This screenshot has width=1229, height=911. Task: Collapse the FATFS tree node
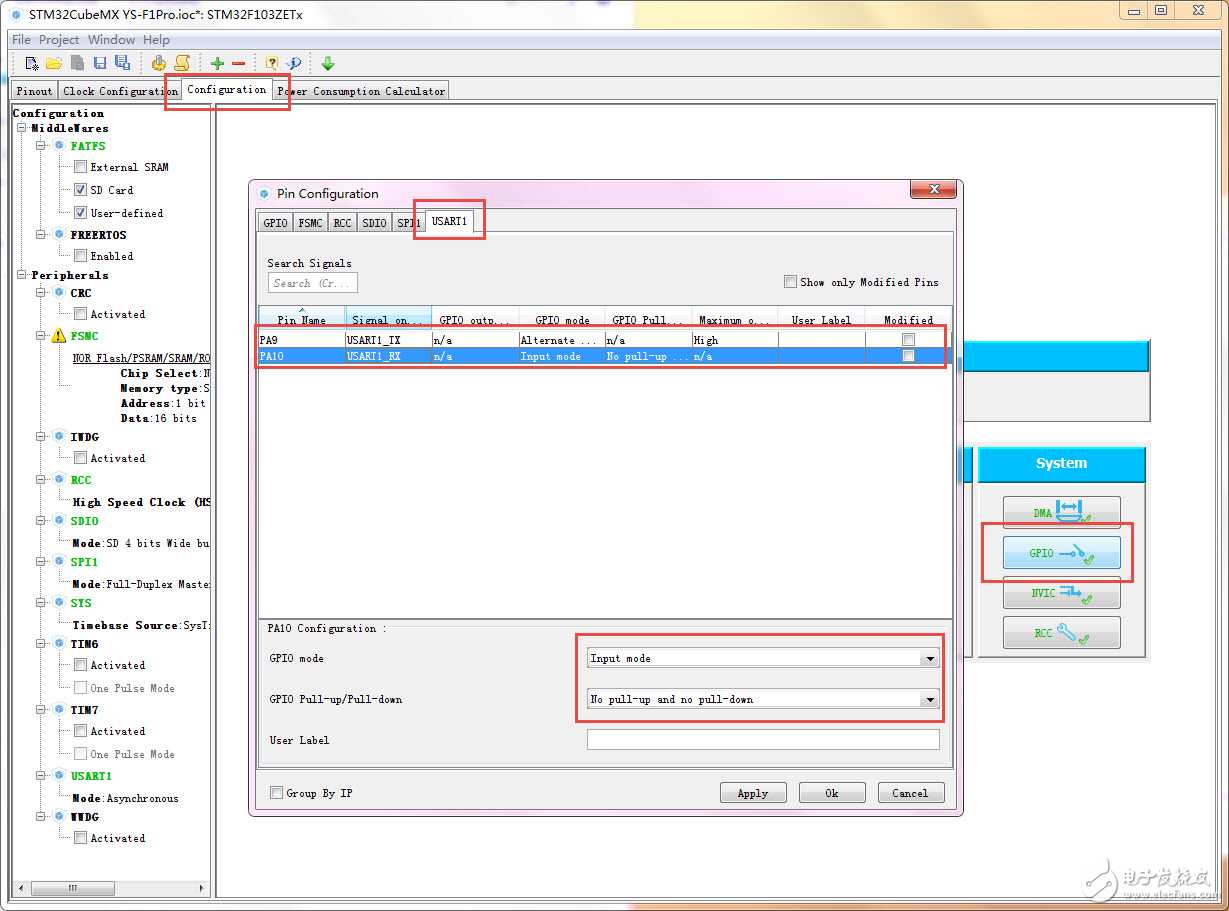coord(42,146)
